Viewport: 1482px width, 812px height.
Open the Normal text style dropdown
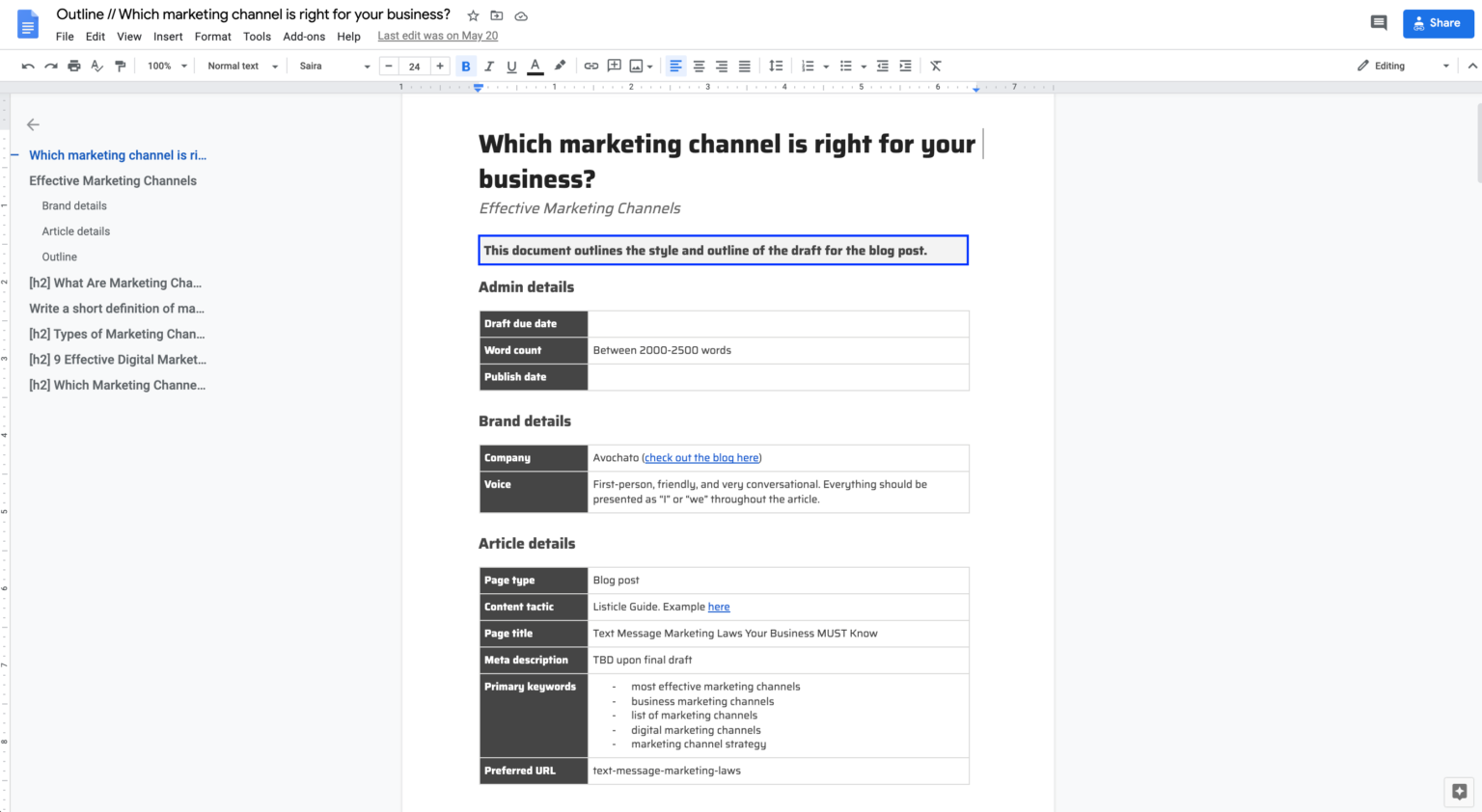(x=242, y=66)
